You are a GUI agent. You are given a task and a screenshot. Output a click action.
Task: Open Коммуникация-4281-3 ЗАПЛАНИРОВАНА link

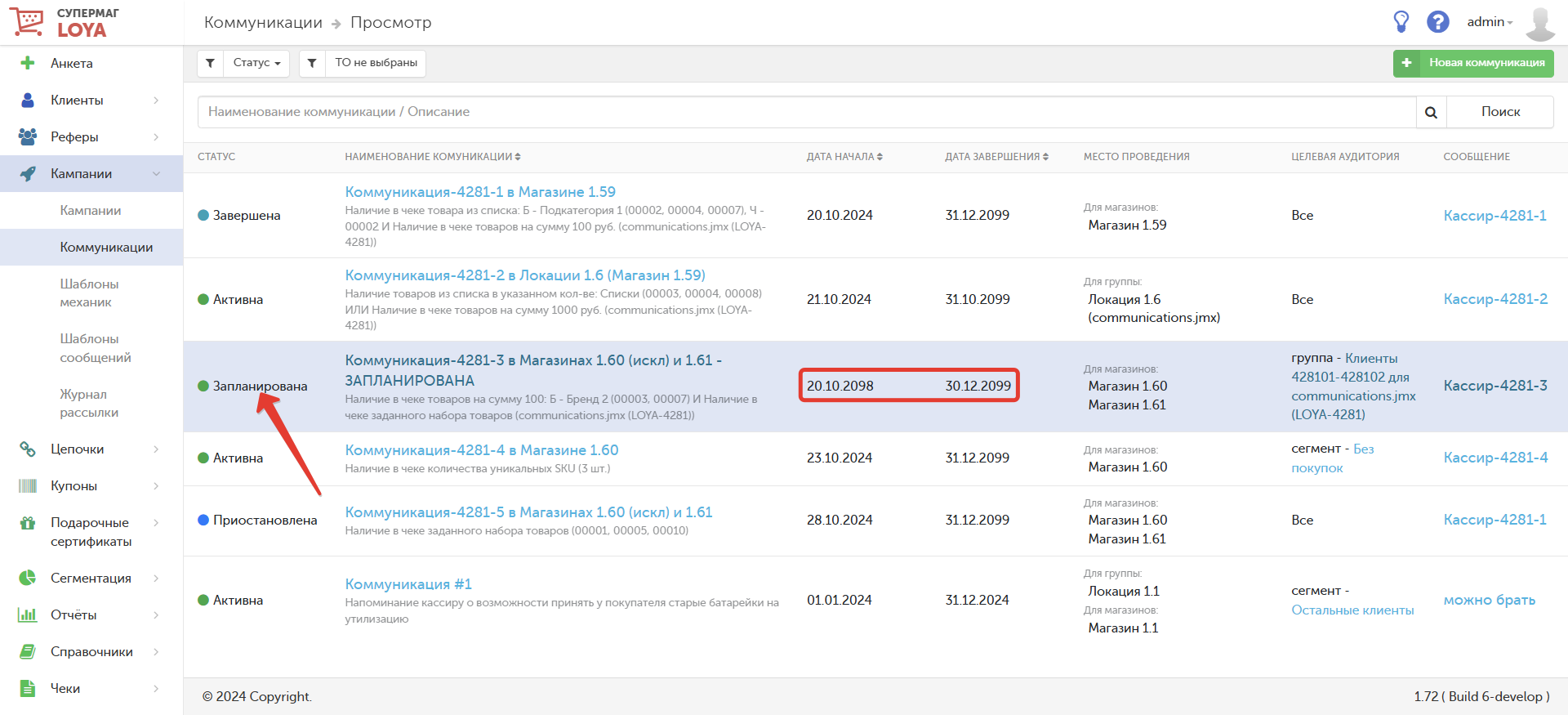pos(533,370)
